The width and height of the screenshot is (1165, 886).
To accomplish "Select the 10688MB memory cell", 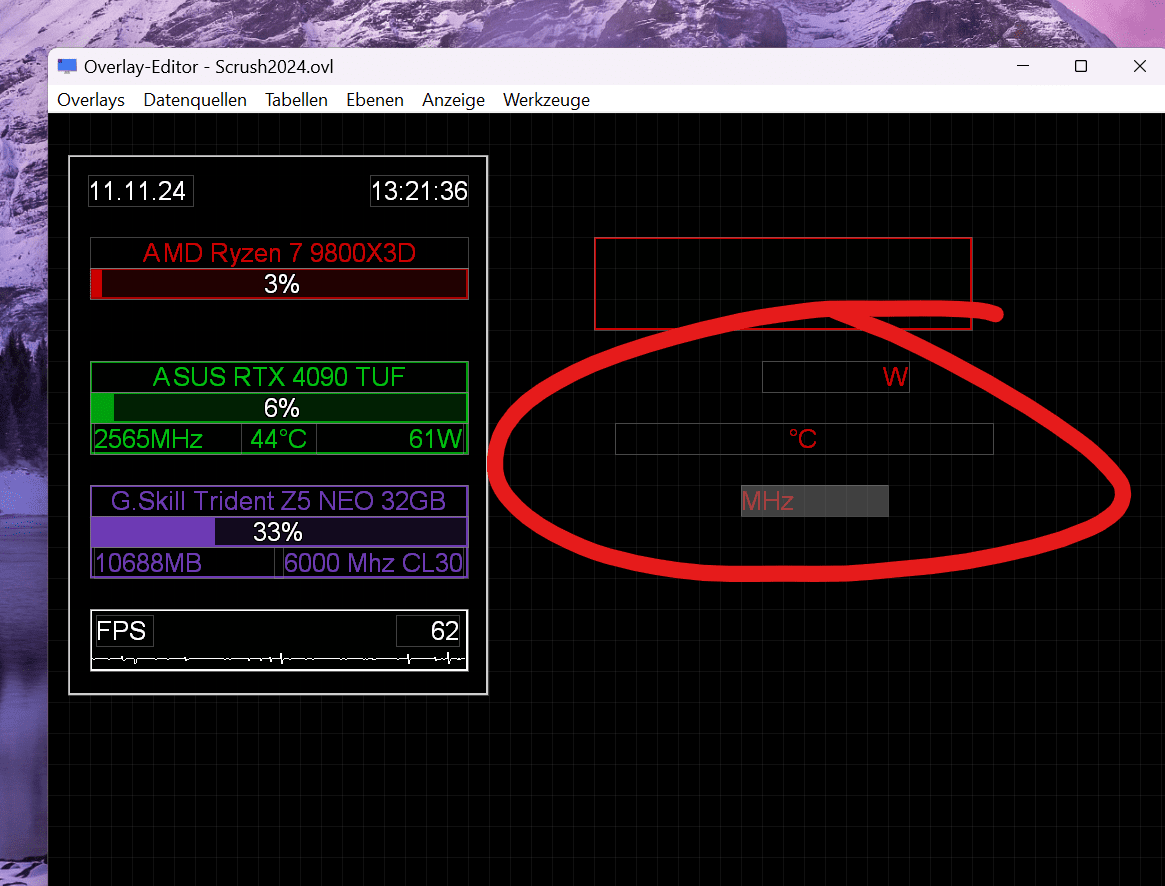I will 184,563.
